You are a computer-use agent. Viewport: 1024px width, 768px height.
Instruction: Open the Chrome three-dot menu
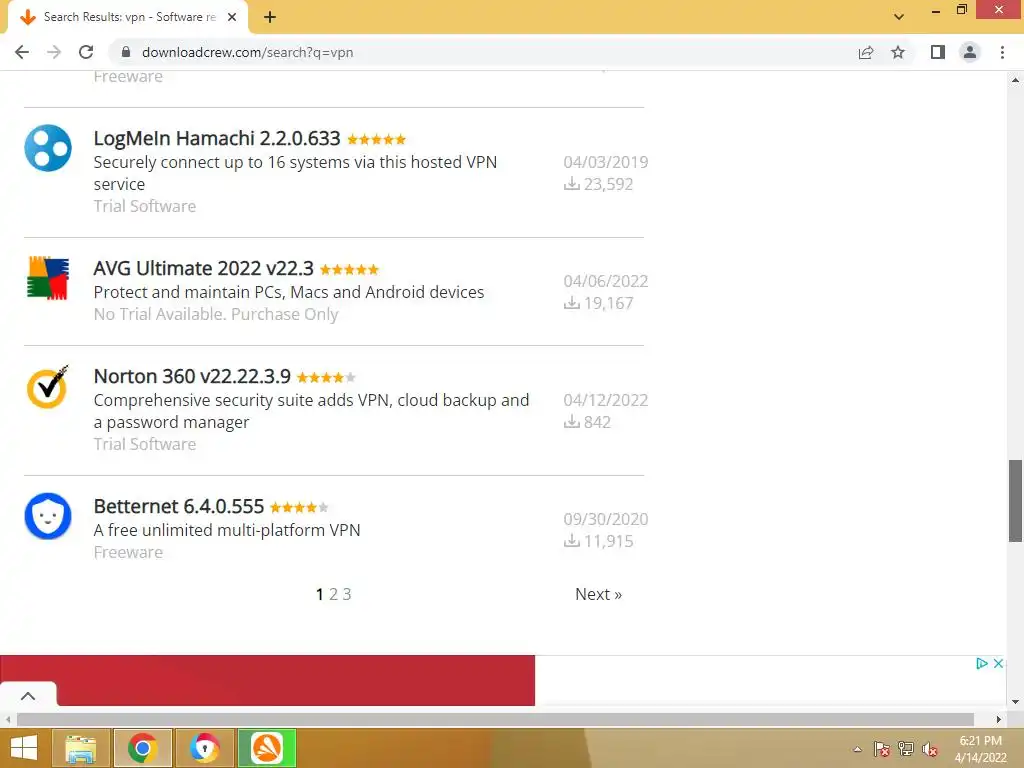[1002, 52]
